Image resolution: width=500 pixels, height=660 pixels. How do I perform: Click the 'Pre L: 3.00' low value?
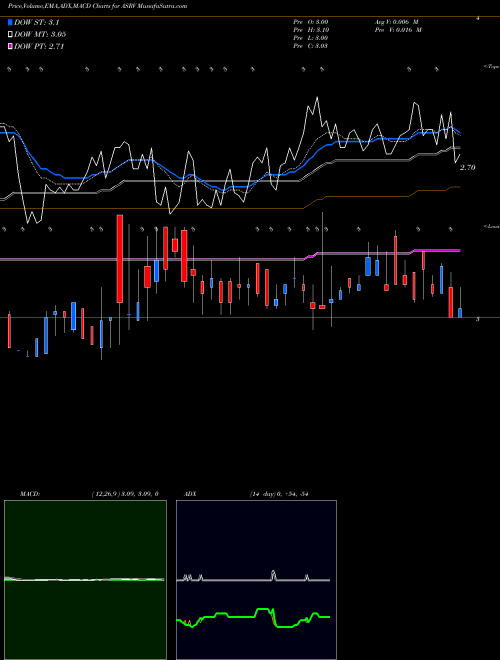311,38
